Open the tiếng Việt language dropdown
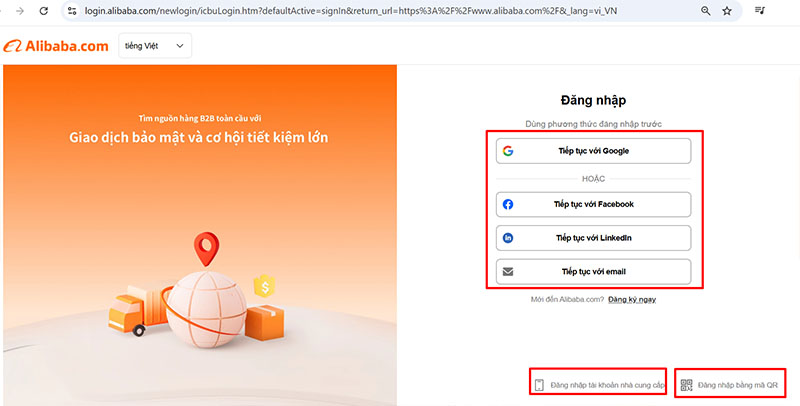 (155, 46)
